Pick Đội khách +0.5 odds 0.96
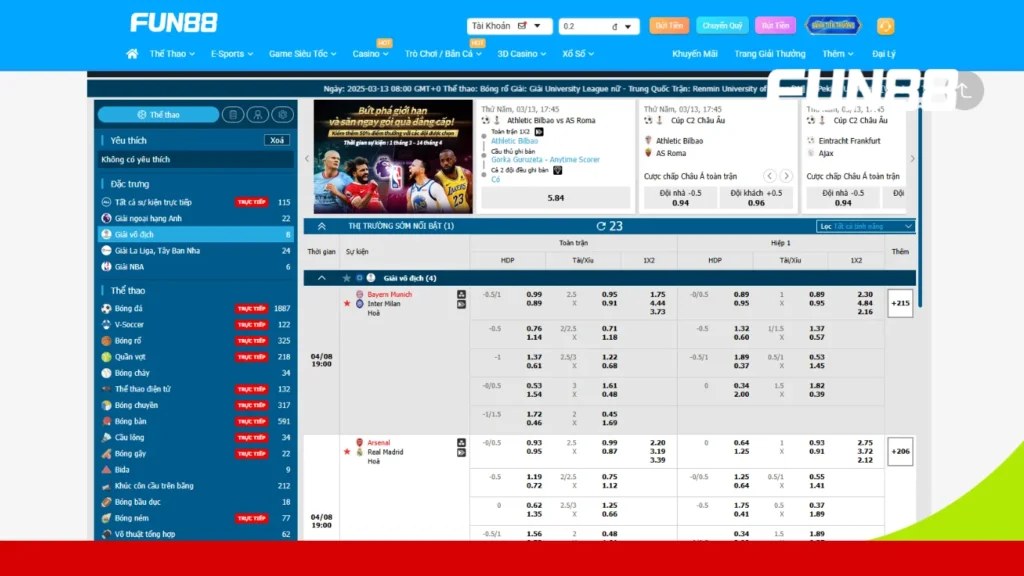This screenshot has width=1024, height=576. pos(756,198)
